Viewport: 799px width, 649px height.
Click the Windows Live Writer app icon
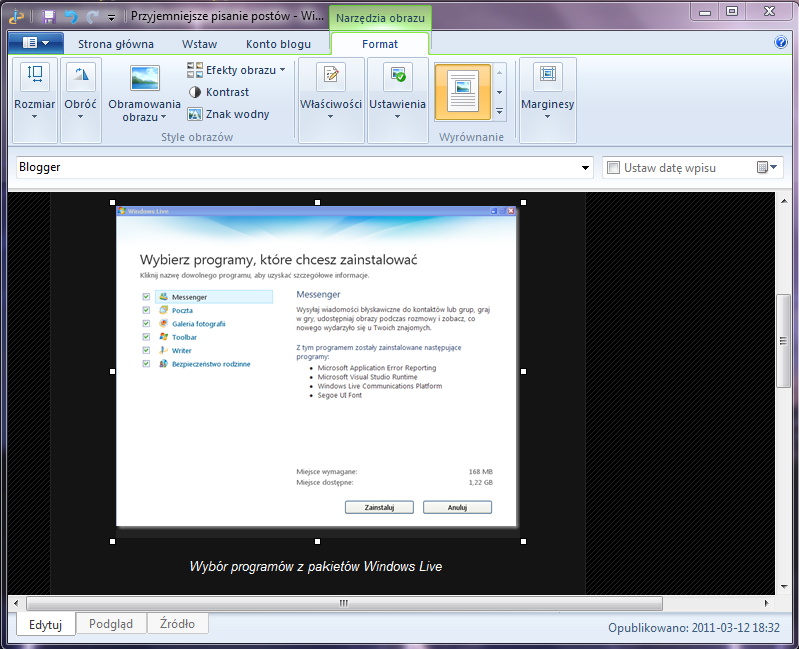coord(16,17)
